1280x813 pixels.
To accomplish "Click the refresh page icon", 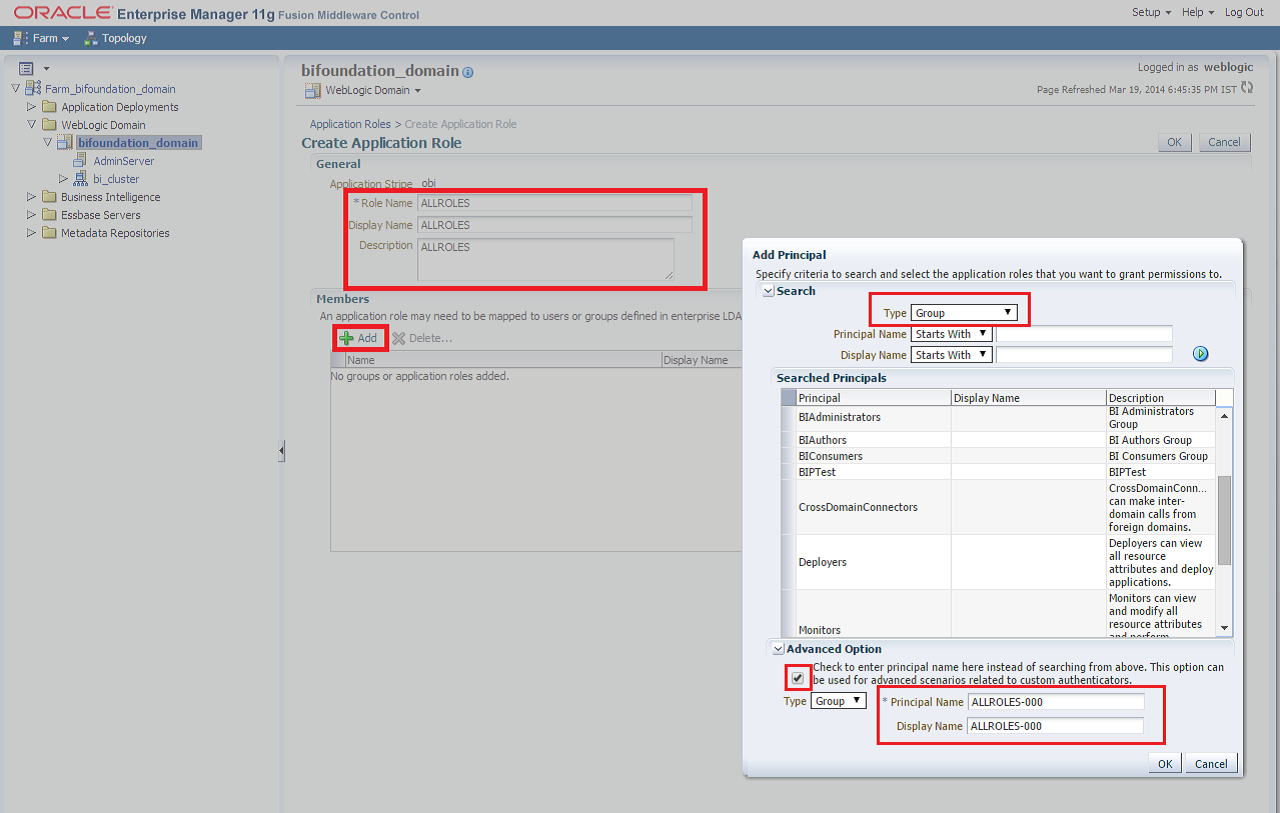I will click(1246, 88).
